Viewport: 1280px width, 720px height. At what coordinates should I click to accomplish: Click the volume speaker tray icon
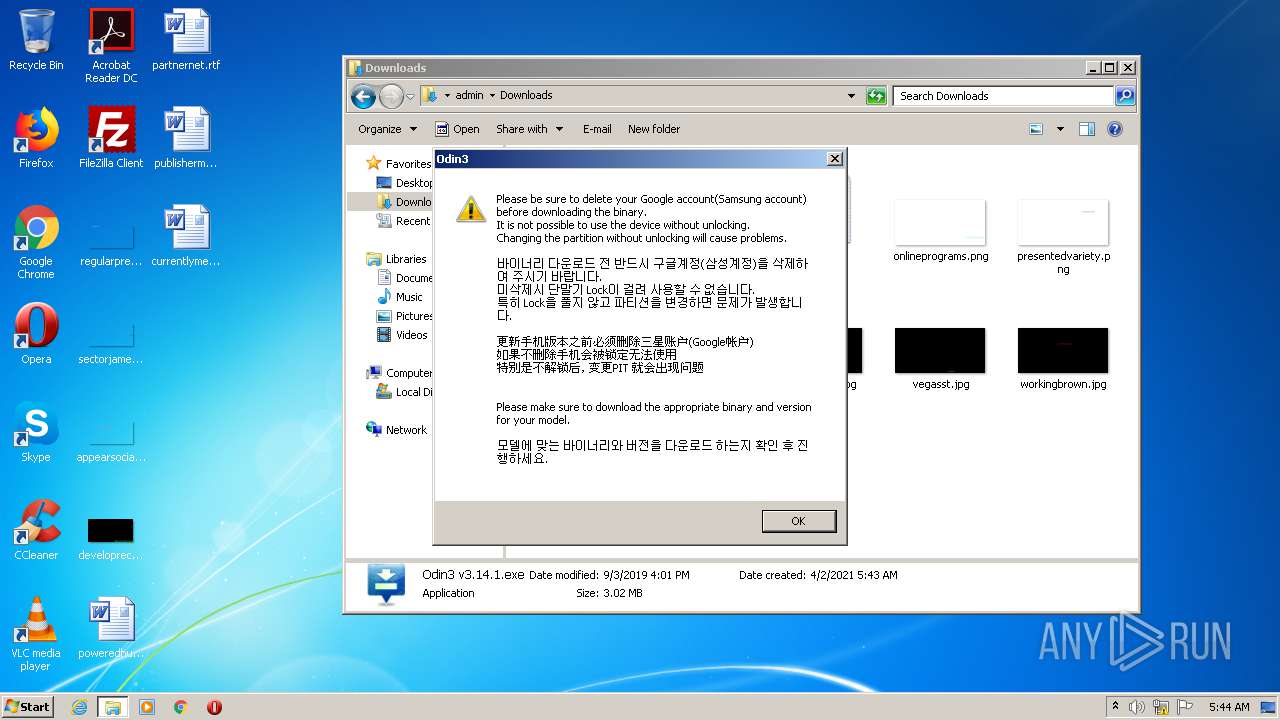point(1137,707)
